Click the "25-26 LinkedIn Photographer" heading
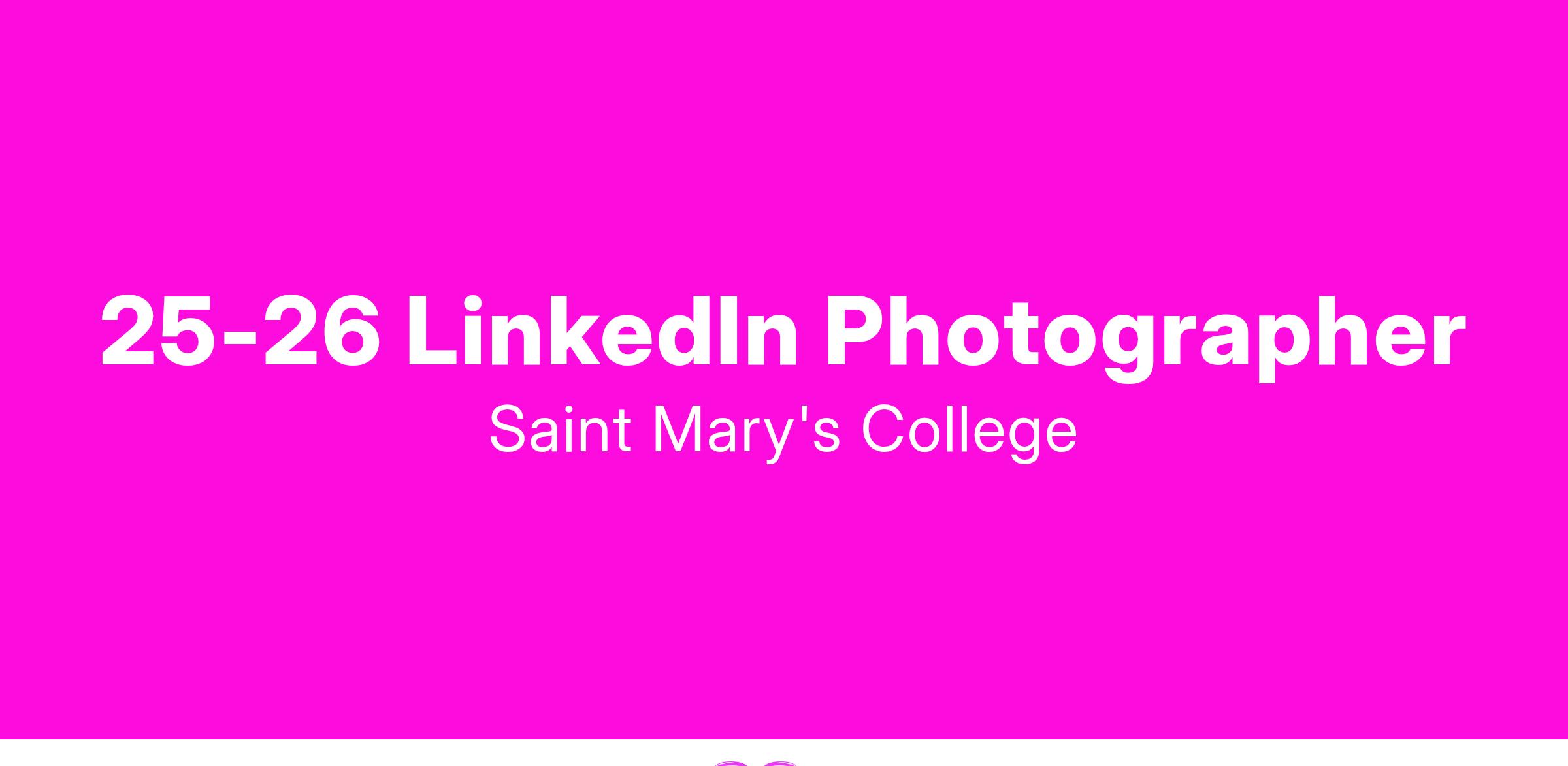The width and height of the screenshot is (1568, 766). coord(783,334)
